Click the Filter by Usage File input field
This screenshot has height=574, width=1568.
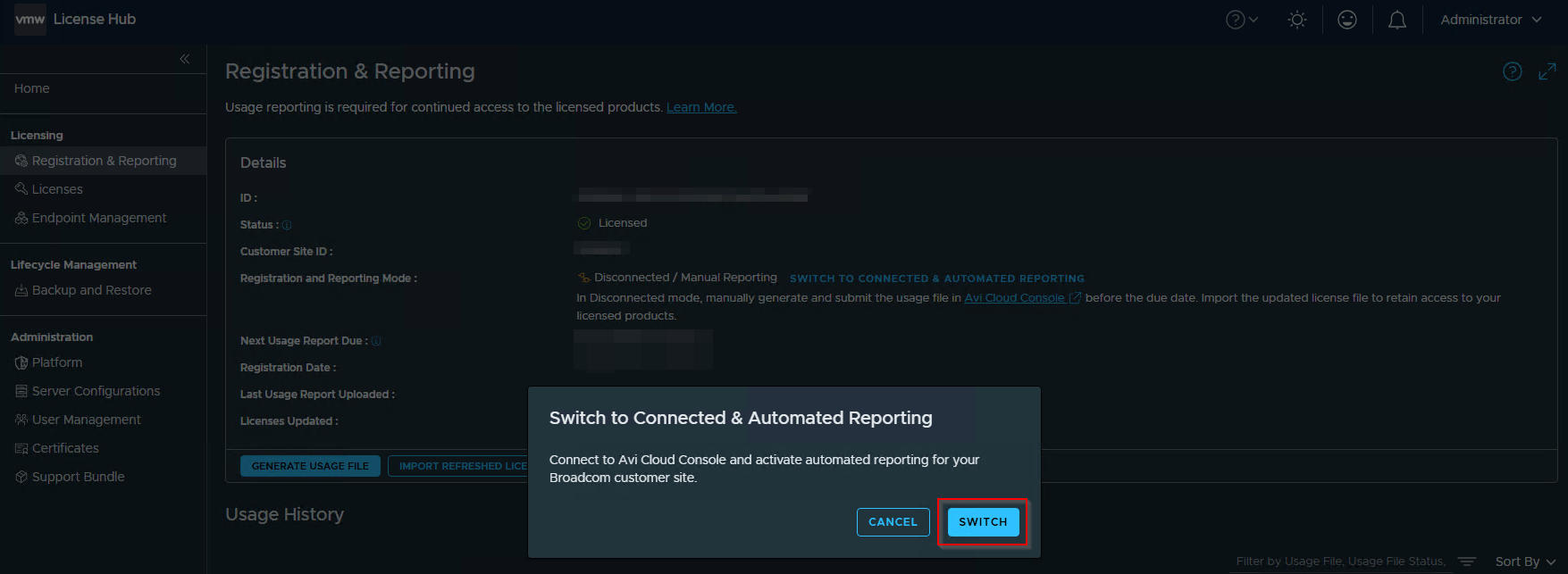1340,562
